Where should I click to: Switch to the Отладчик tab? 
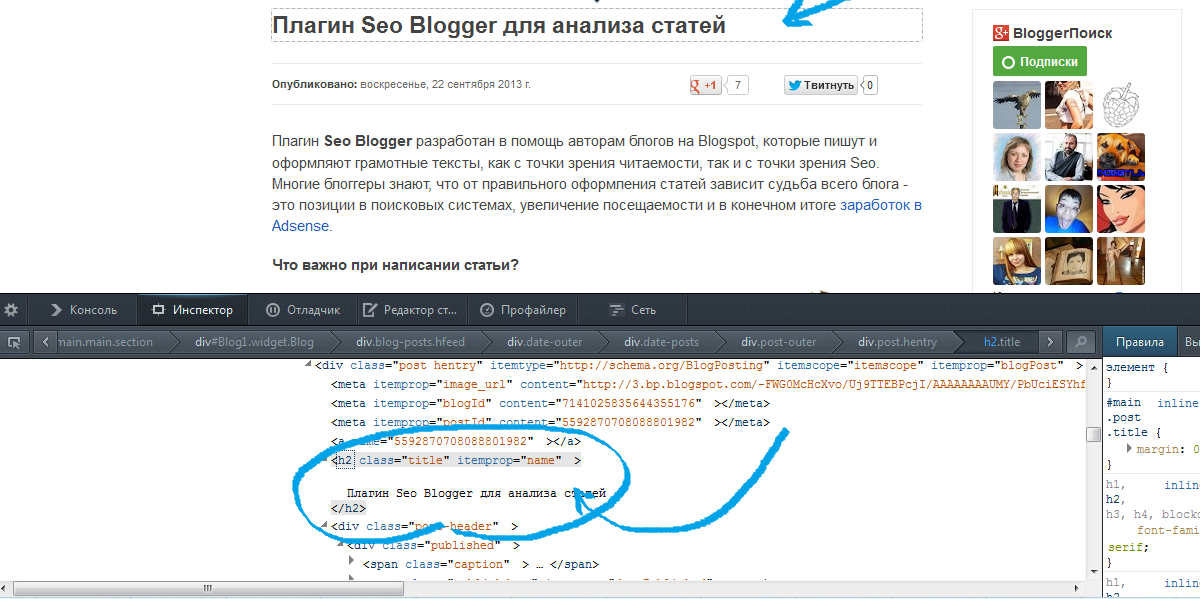coord(304,310)
